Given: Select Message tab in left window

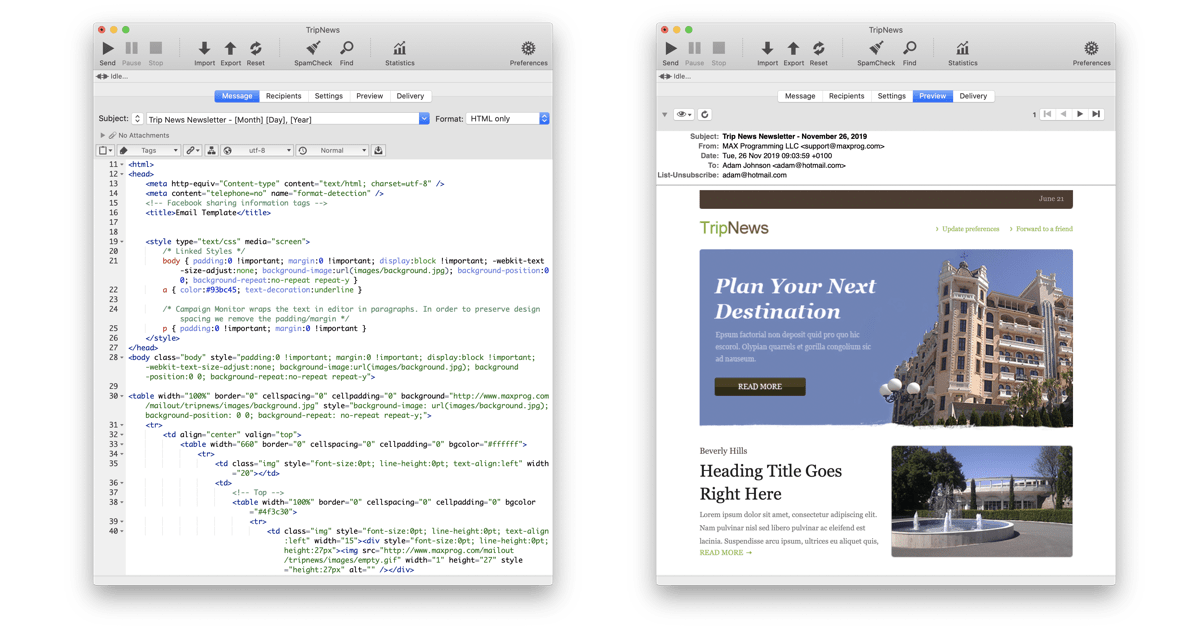Looking at the screenshot, I should click(x=237, y=96).
